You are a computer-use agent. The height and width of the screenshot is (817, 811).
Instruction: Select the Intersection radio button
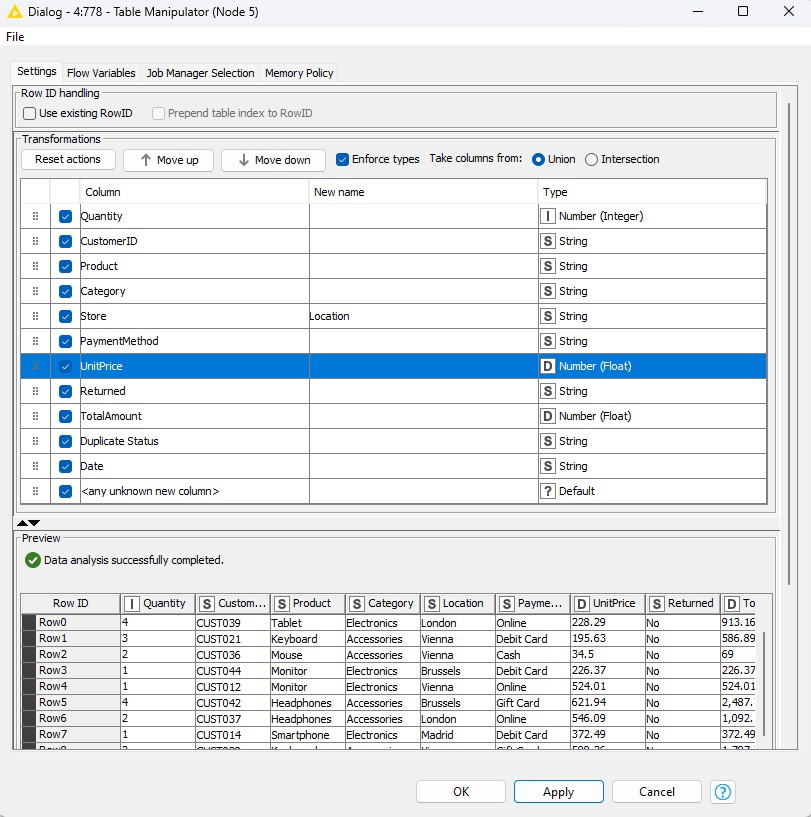[x=592, y=159]
